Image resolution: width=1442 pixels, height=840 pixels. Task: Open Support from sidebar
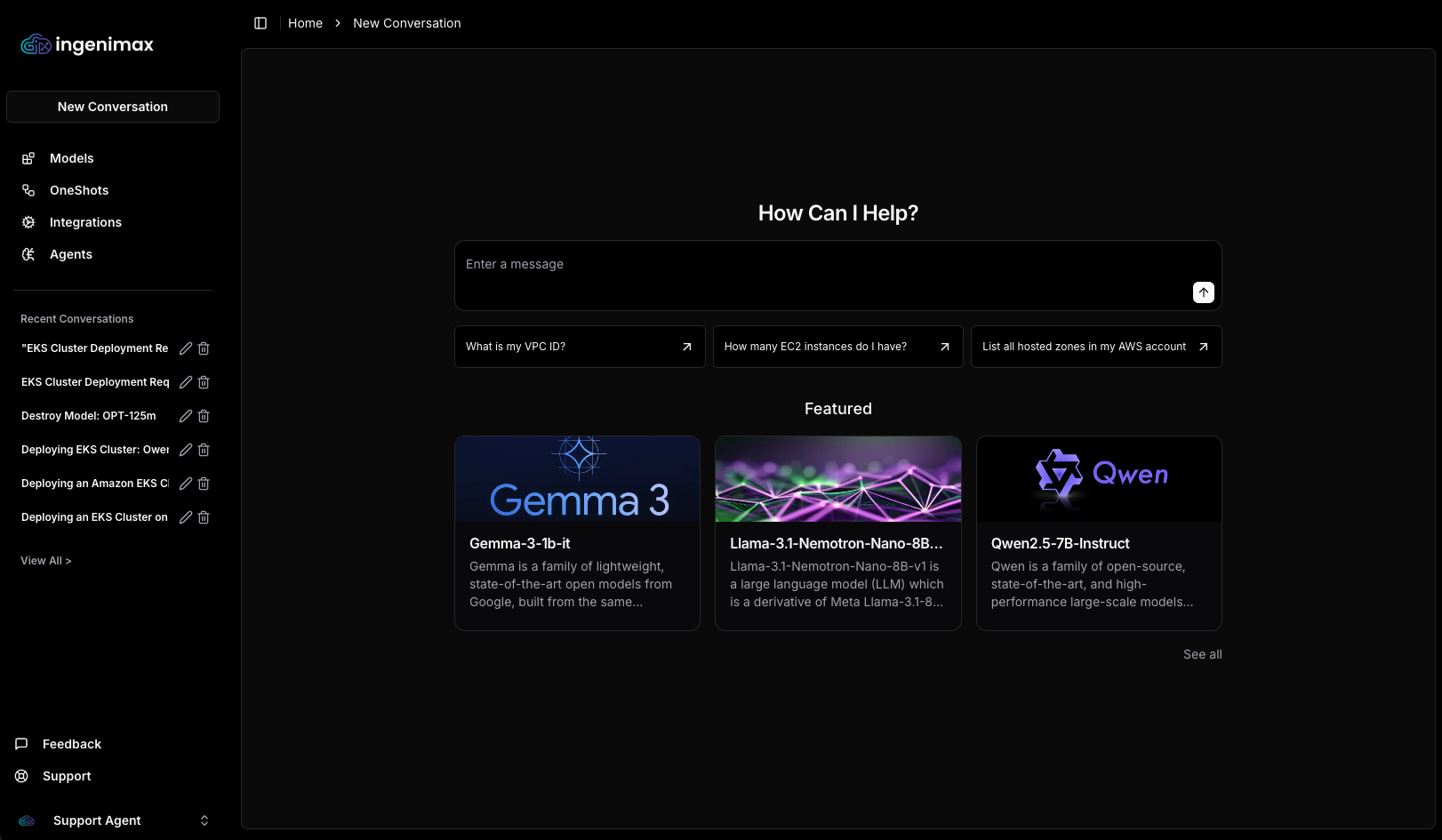67,776
